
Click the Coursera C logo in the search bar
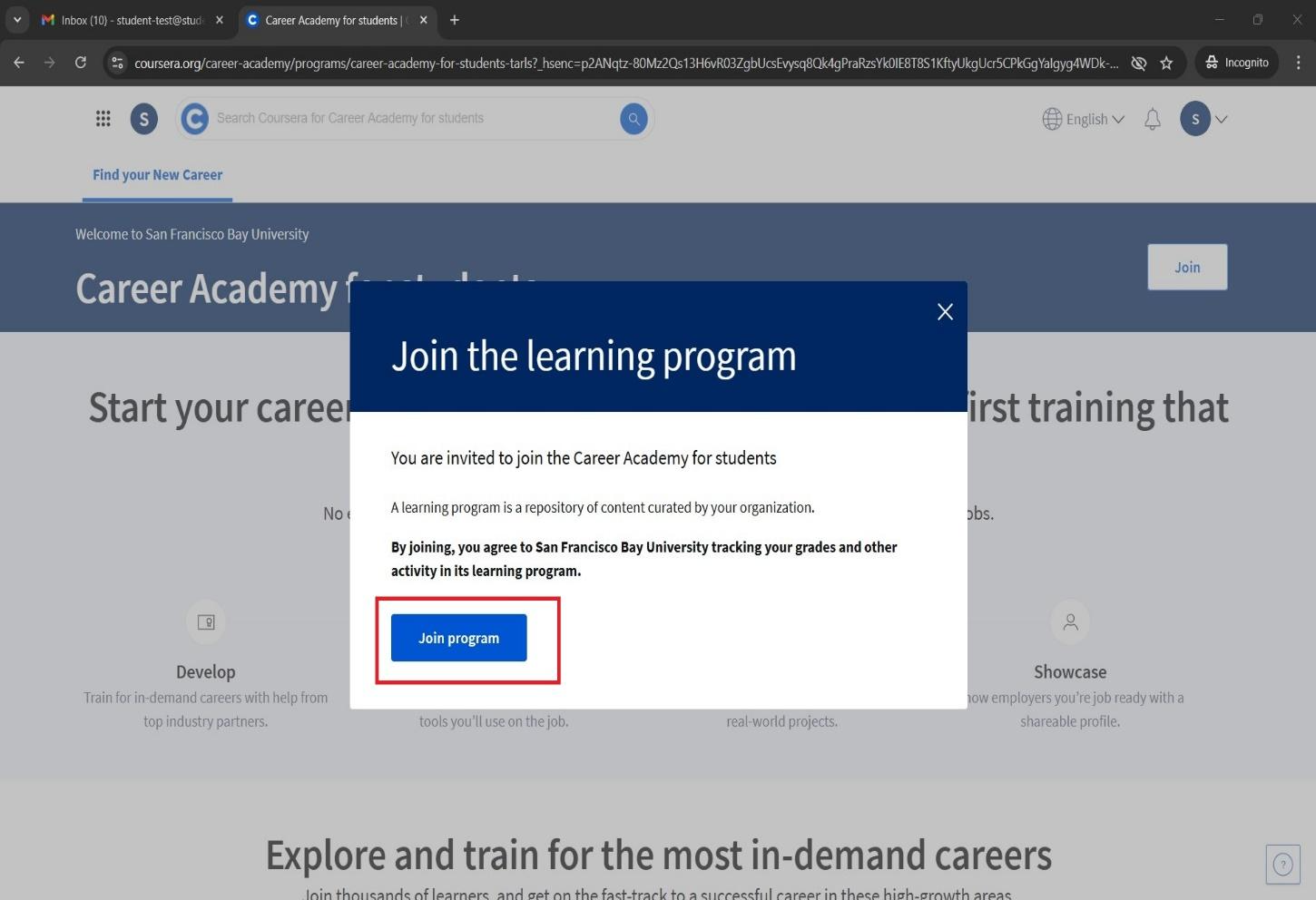pyautogui.click(x=194, y=119)
